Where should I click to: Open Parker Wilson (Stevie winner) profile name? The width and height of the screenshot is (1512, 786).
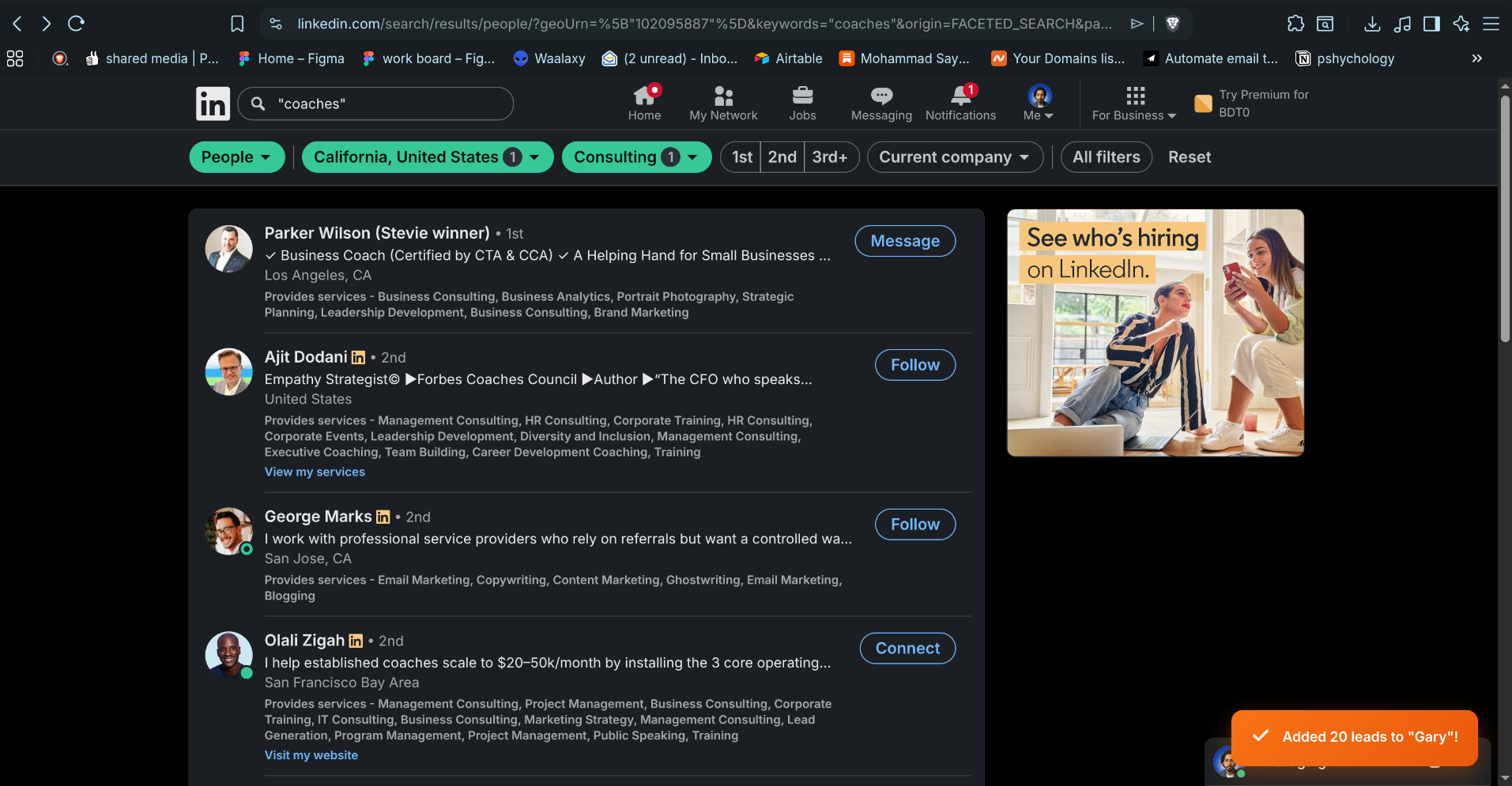click(x=377, y=233)
